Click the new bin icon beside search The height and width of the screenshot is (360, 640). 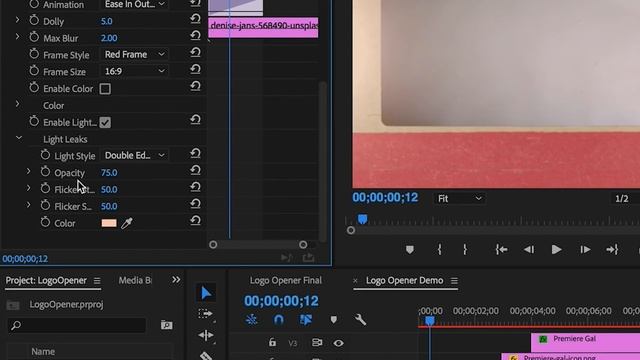coord(166,325)
